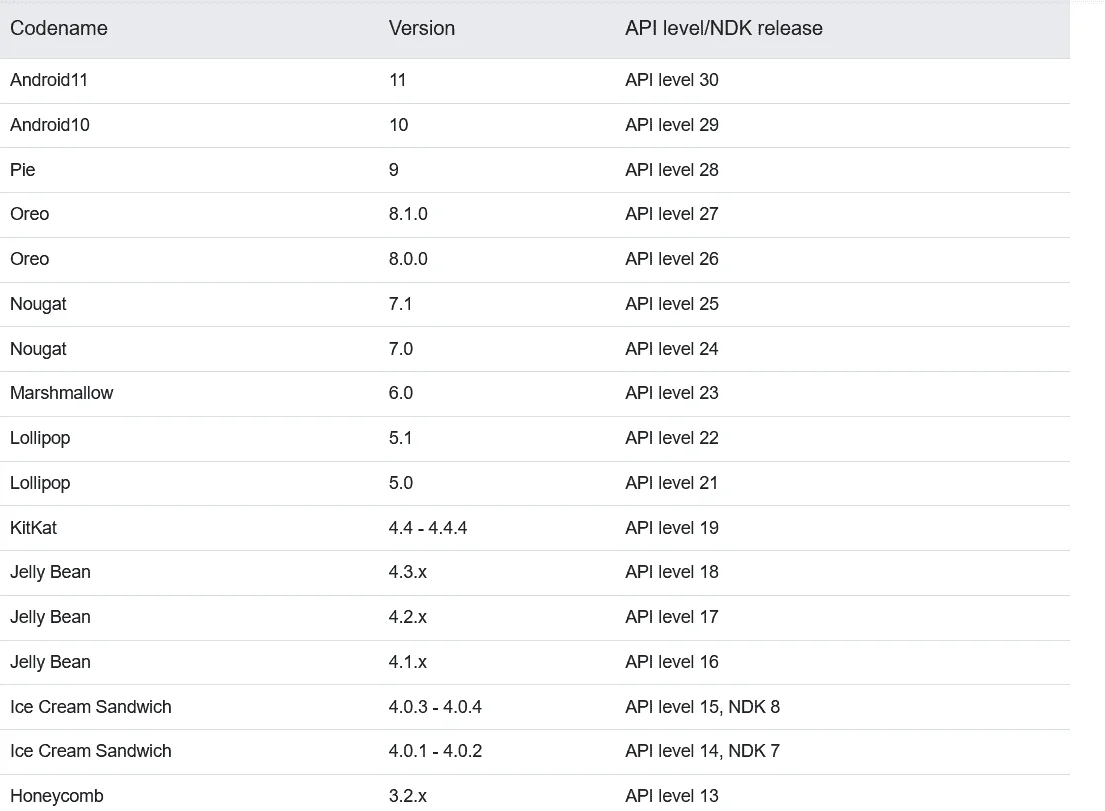Click API level 14, NDK 7 cell

tap(703, 751)
